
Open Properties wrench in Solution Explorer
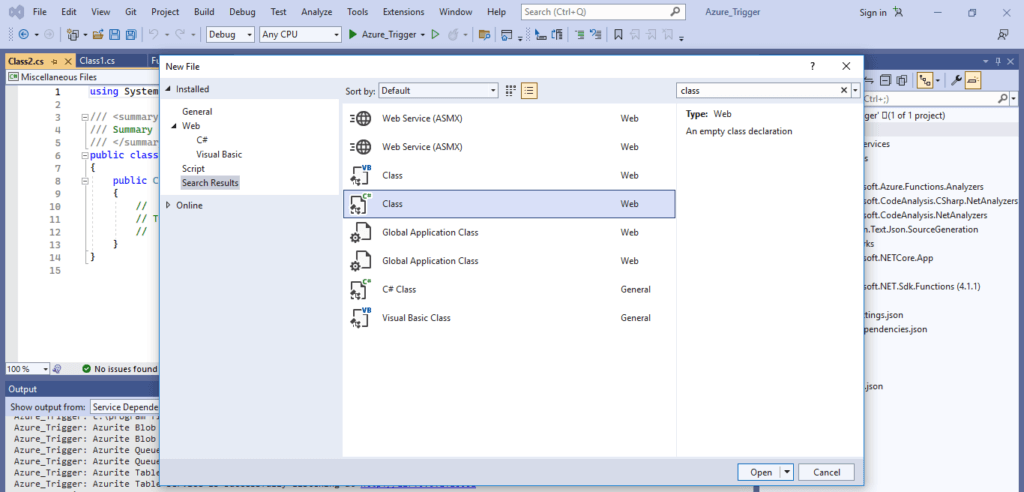(x=955, y=80)
